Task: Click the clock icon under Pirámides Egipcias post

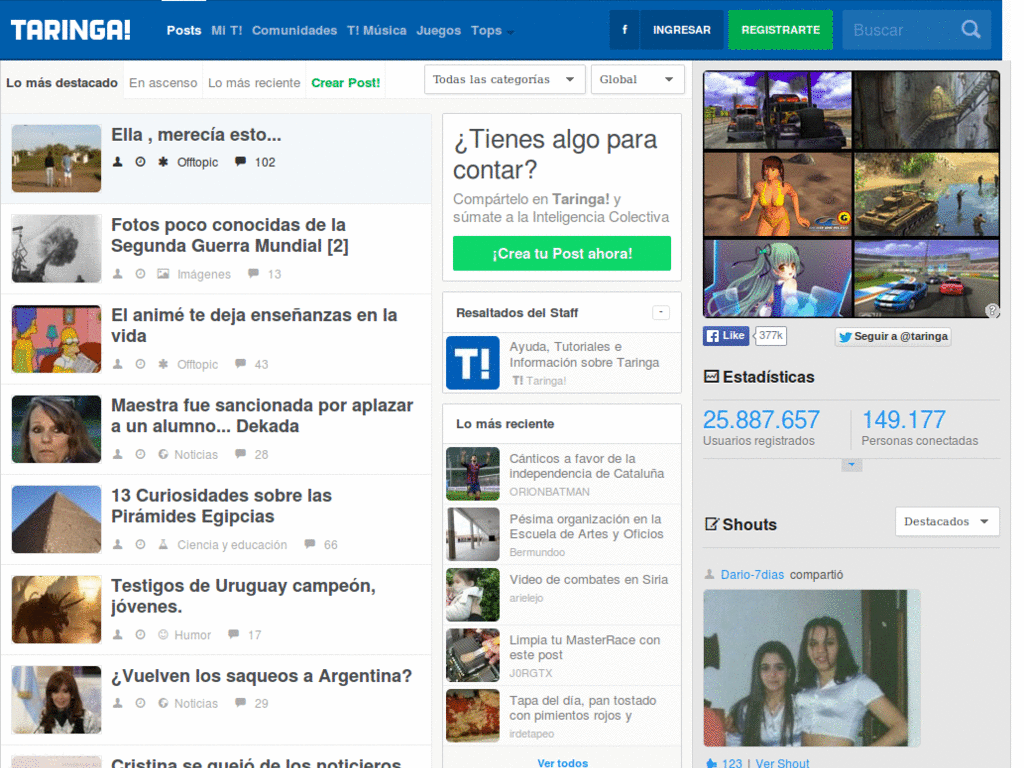Action: (x=140, y=544)
